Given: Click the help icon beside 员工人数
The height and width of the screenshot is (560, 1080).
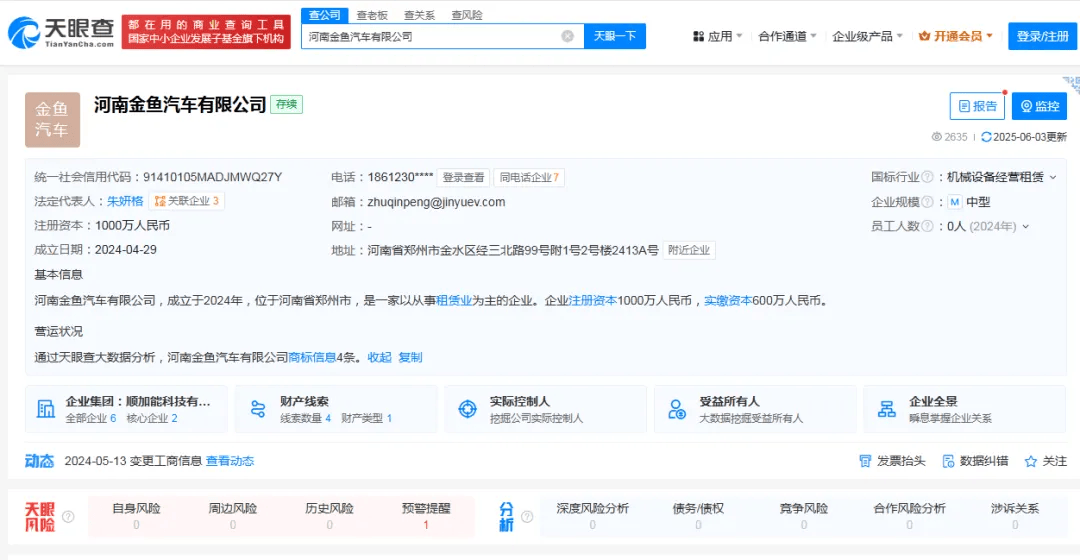Looking at the screenshot, I should [x=927, y=226].
